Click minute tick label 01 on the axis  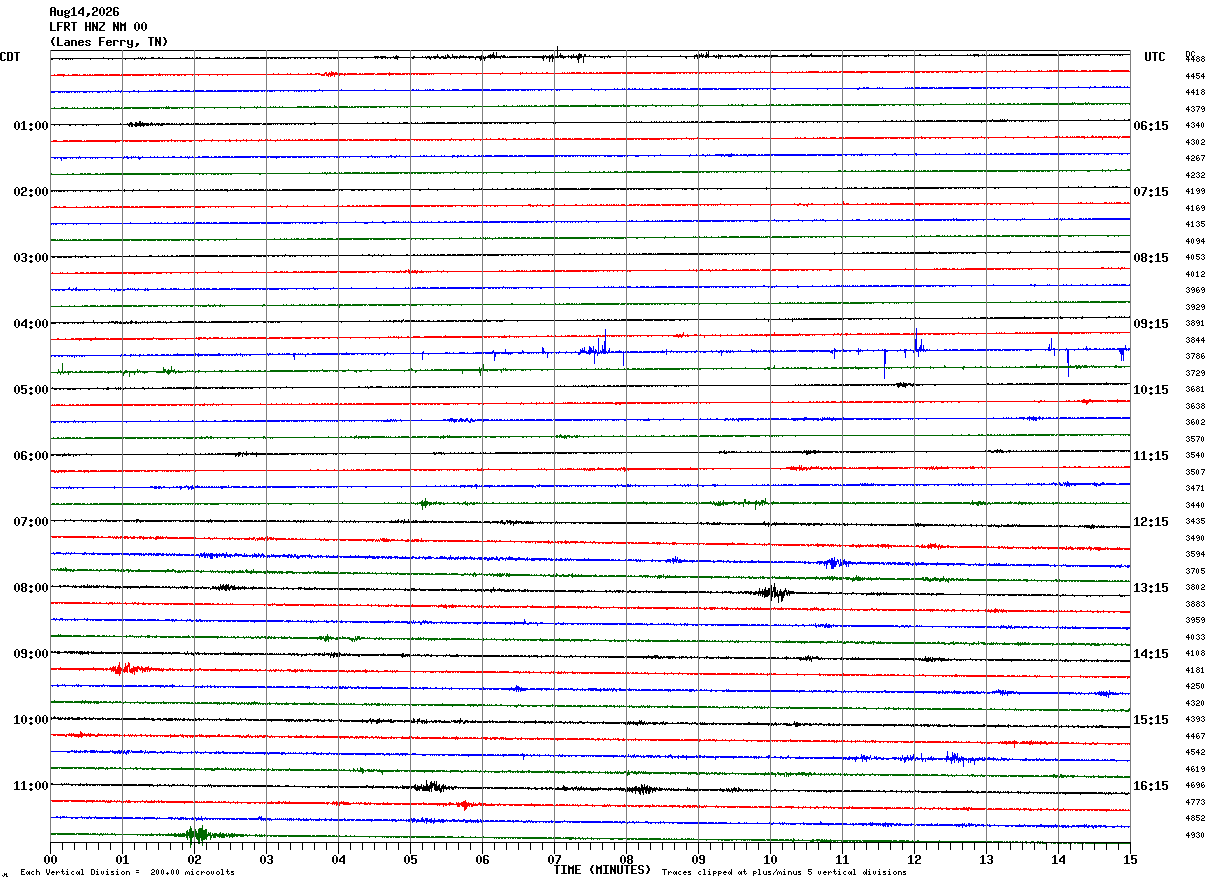coord(122,859)
